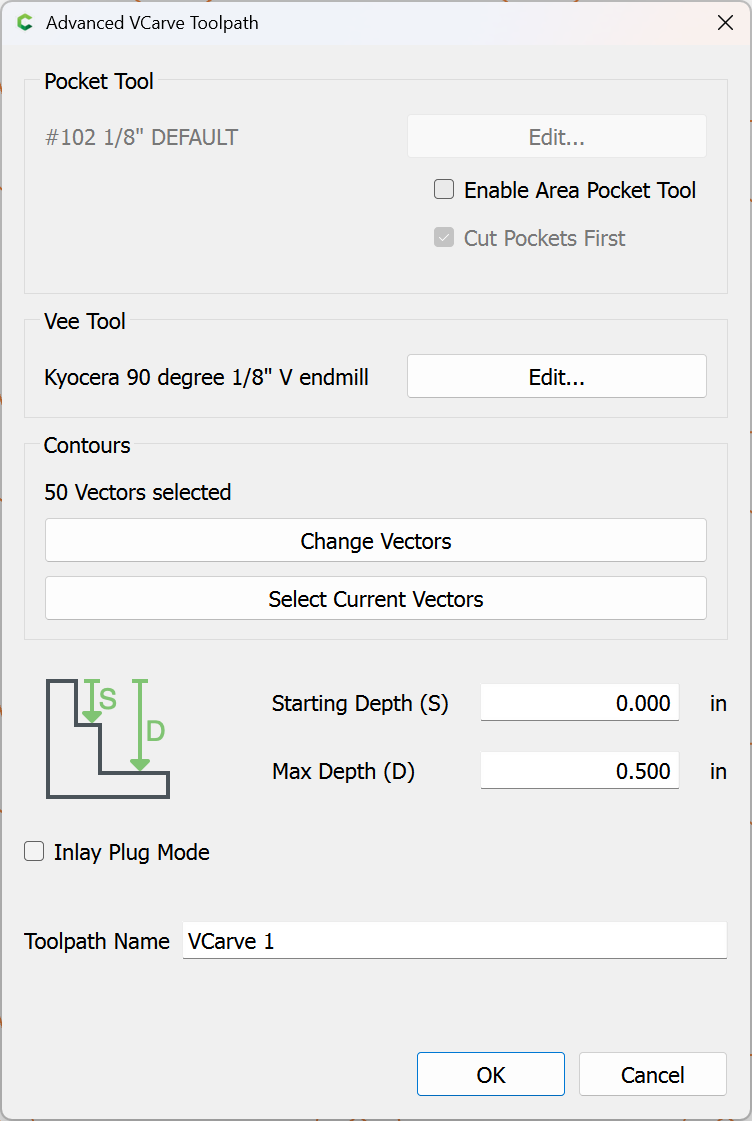Click the "50 Vectors selected" text
752x1121 pixels.
138,492
